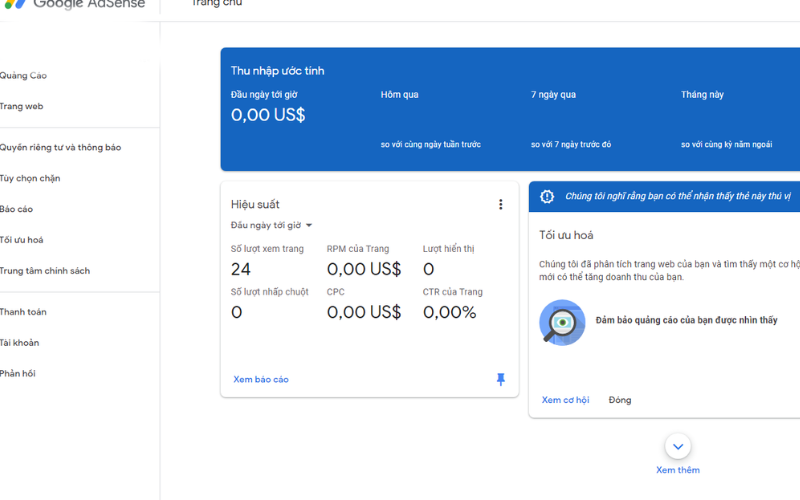Image resolution: width=800 pixels, height=500 pixels.
Task: Pin the Hiệu suất card
Action: coord(501,380)
